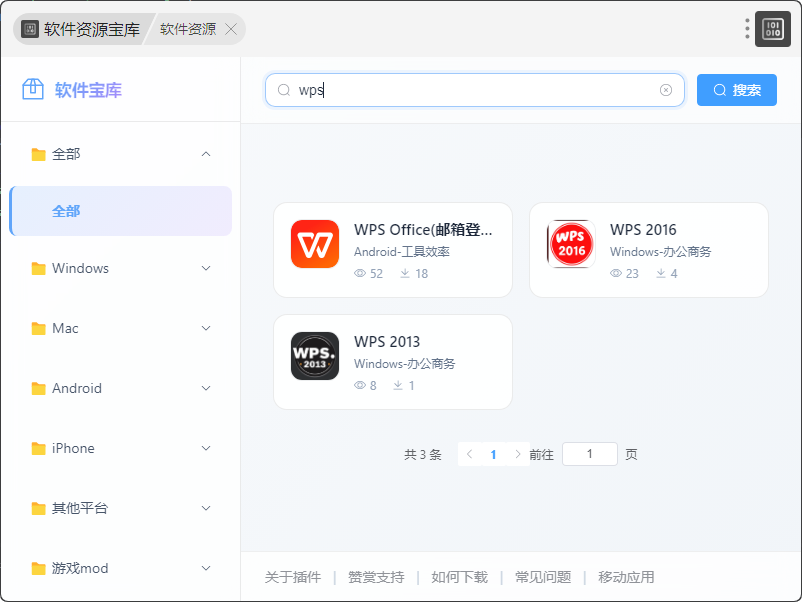This screenshot has height=602, width=802.
Task: Focus the wps search input field
Action: point(475,90)
